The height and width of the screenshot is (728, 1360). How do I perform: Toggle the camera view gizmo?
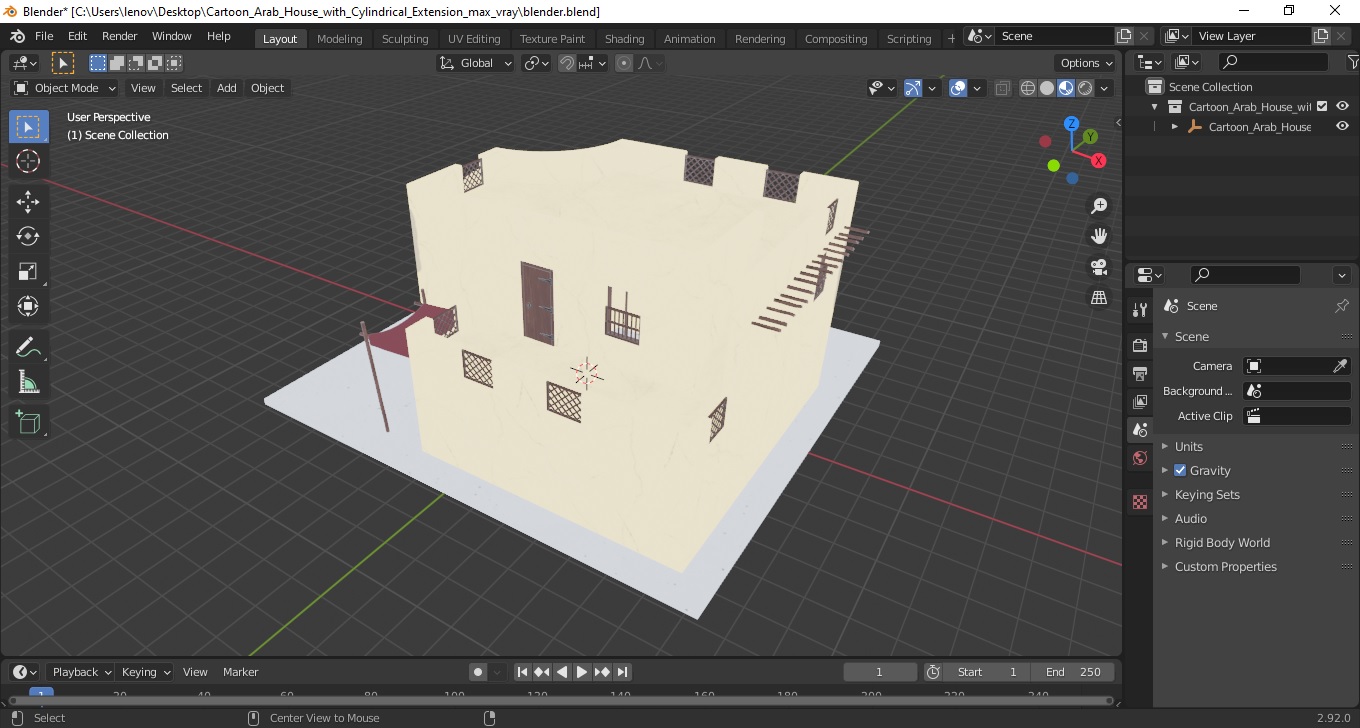(x=1099, y=267)
